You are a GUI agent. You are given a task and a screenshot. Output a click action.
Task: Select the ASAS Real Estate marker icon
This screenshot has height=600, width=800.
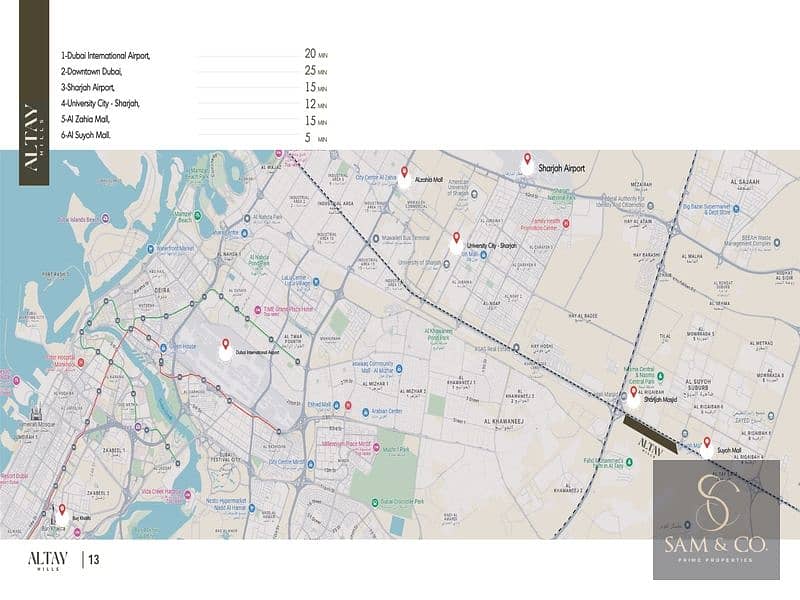[x=516, y=348]
